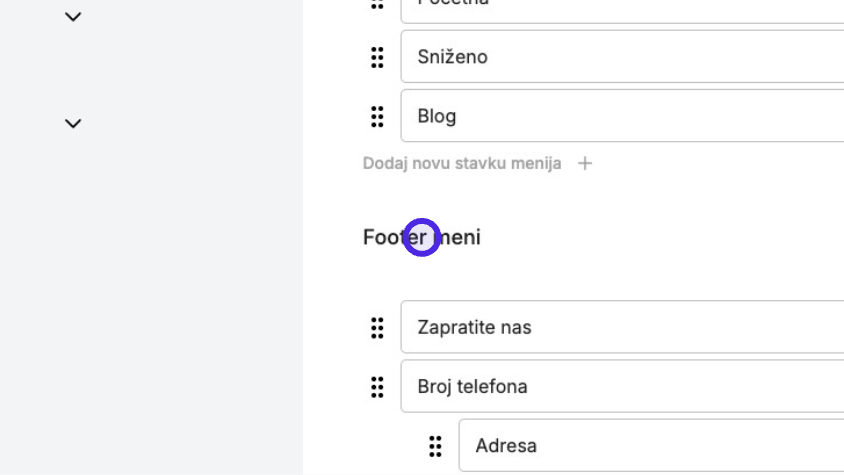Click into the Broj telefona field
The width and height of the screenshot is (844, 475).
click(622, 386)
